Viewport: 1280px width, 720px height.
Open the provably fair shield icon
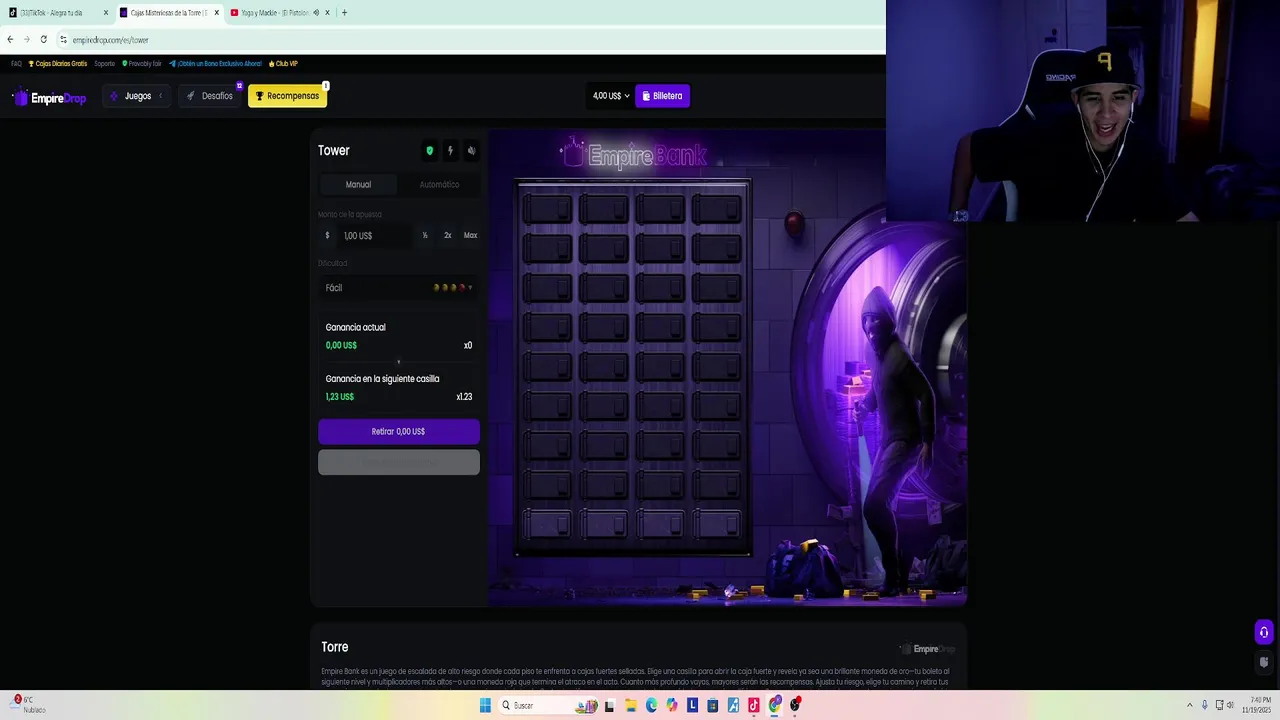click(x=430, y=151)
